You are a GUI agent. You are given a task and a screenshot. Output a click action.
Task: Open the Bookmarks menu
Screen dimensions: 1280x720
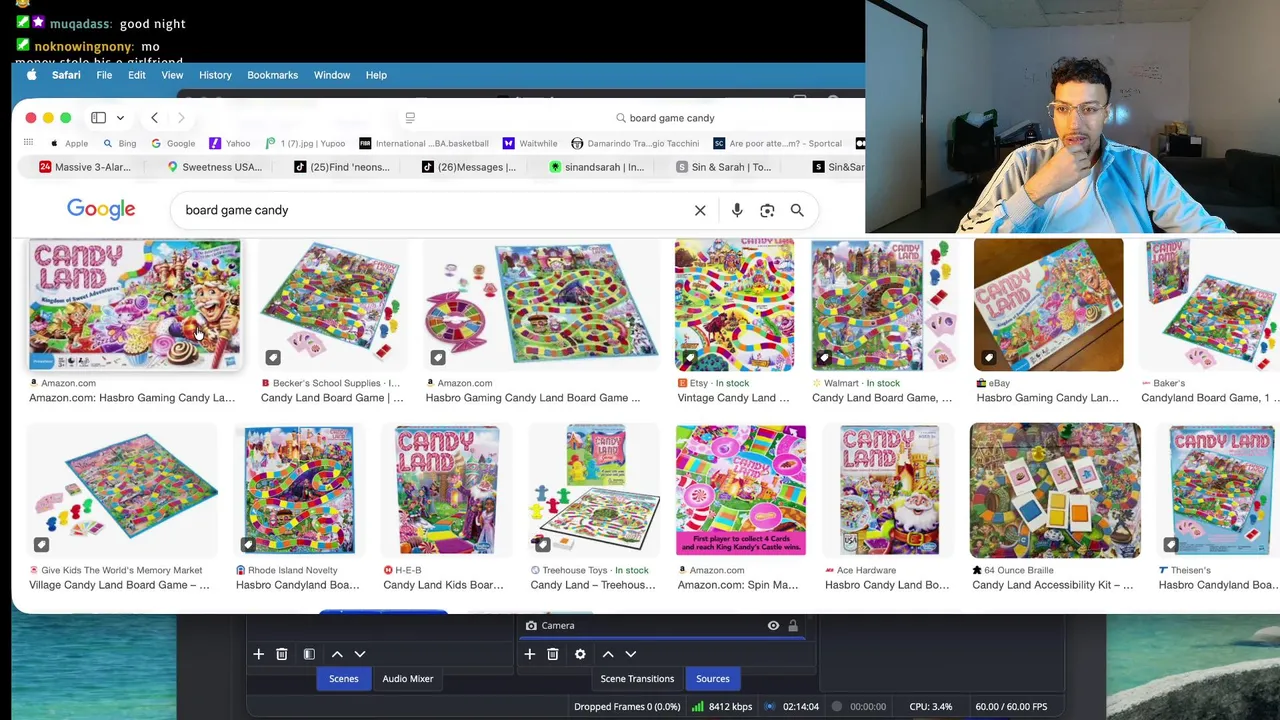click(x=272, y=75)
